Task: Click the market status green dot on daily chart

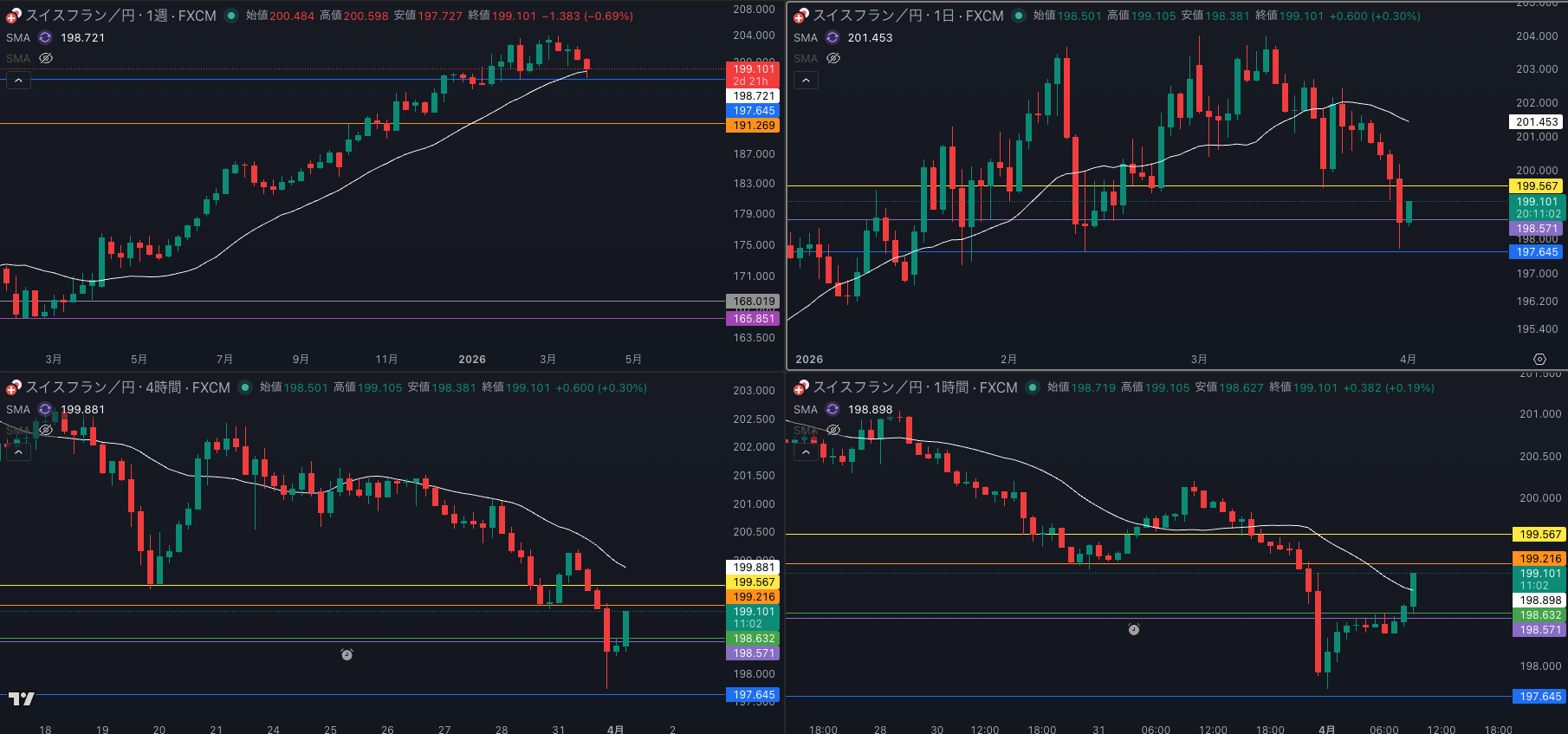Action: pyautogui.click(x=1019, y=16)
